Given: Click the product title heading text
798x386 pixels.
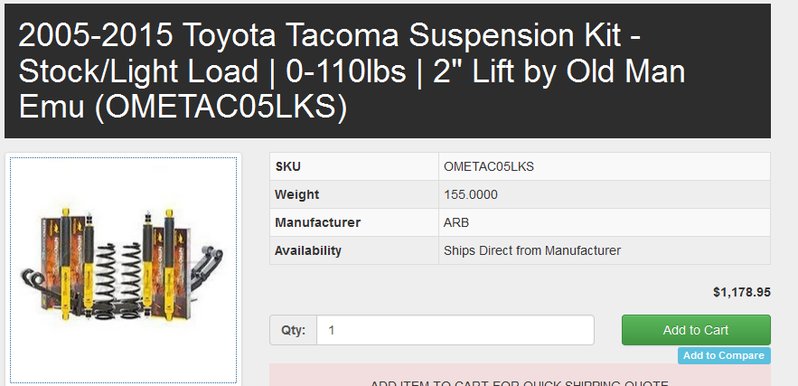Looking at the screenshot, I should 352,71.
